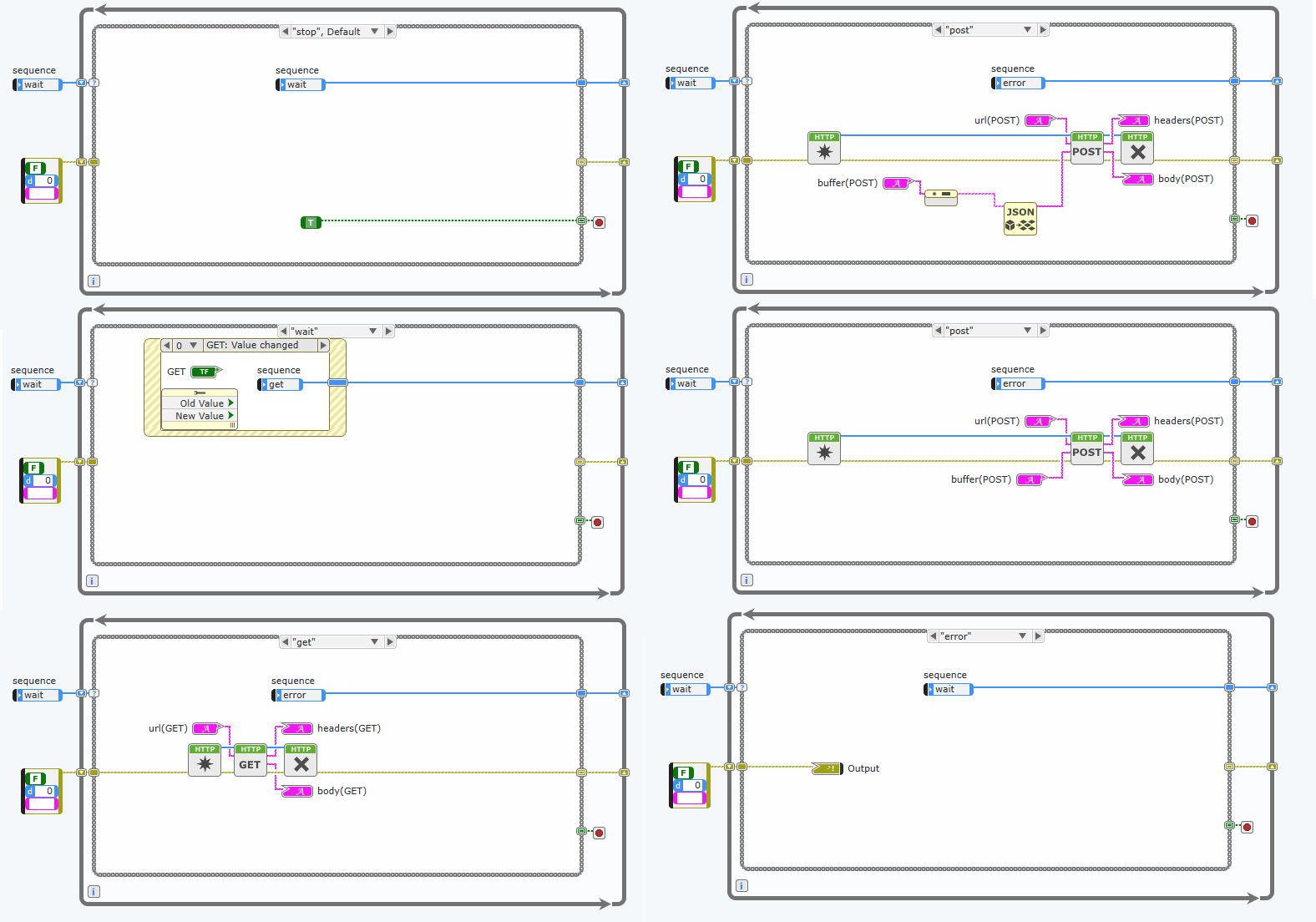Click the Output label in the error case

pyautogui.click(x=863, y=768)
